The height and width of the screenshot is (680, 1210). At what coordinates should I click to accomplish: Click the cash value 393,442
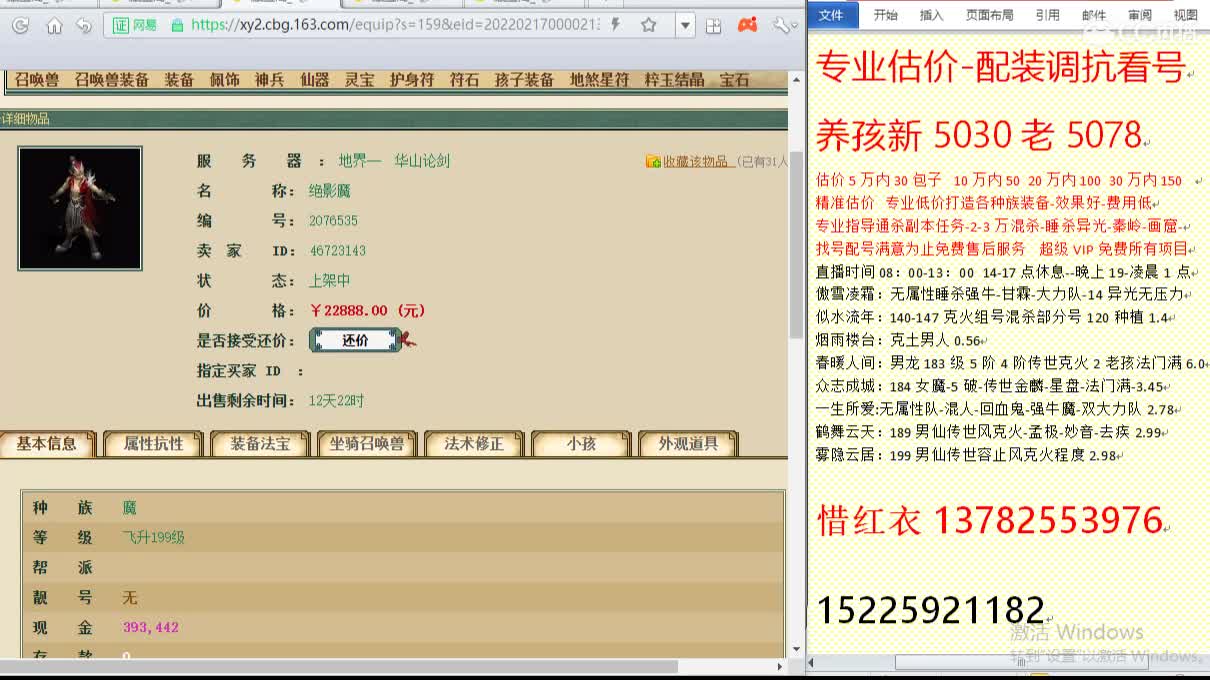click(151, 628)
